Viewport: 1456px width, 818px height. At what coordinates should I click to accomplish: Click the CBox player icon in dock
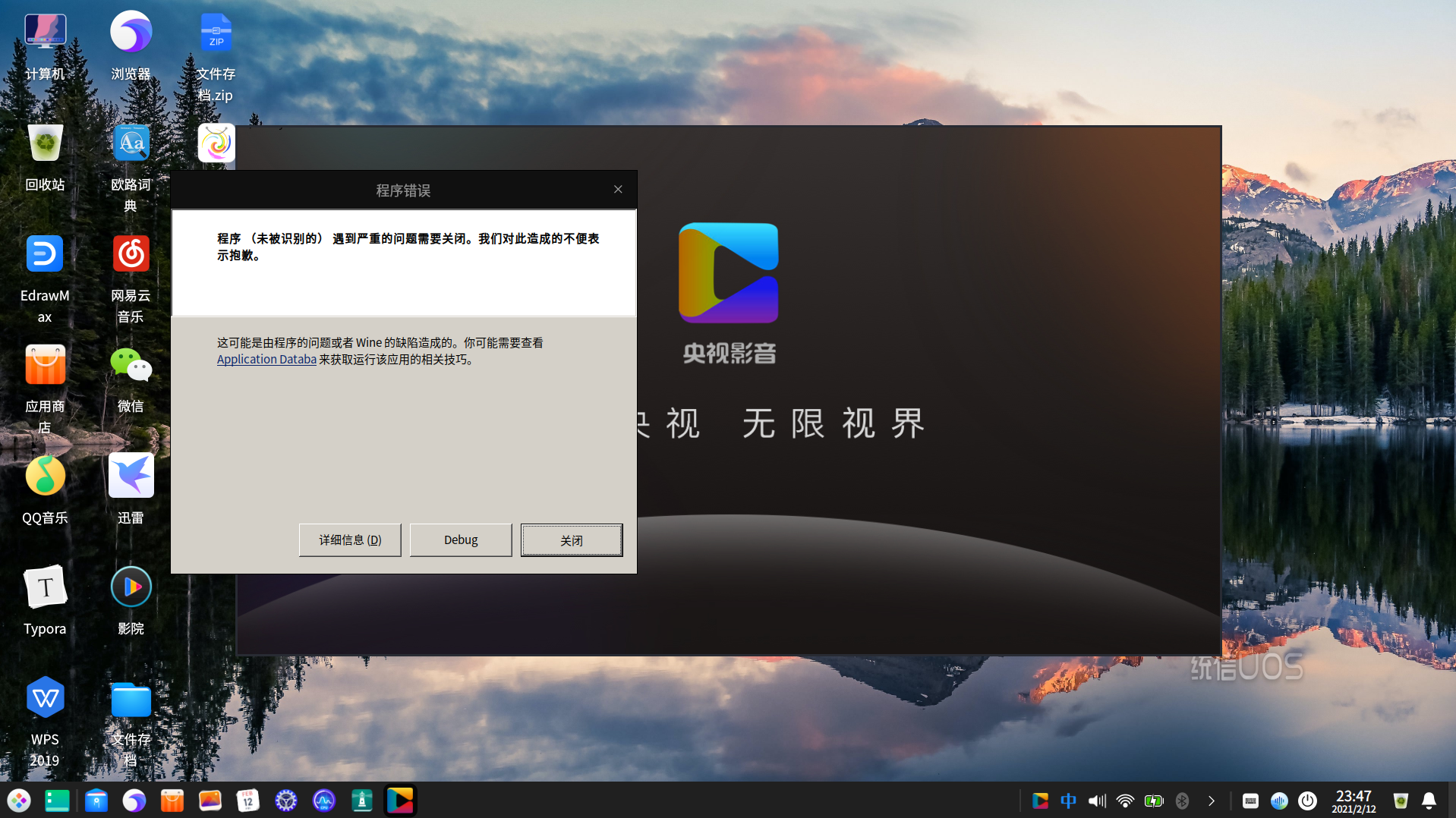[x=400, y=801]
